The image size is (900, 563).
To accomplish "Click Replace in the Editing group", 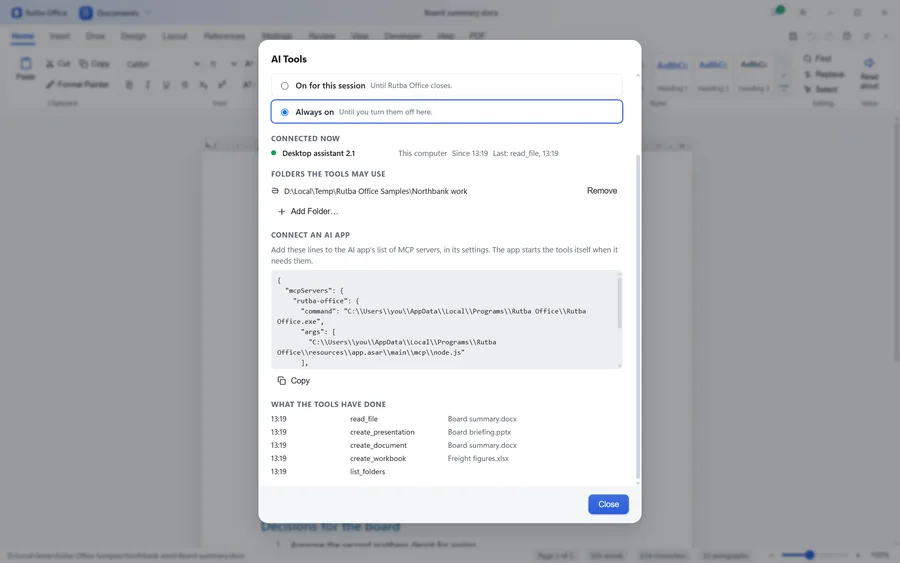I will [824, 74].
